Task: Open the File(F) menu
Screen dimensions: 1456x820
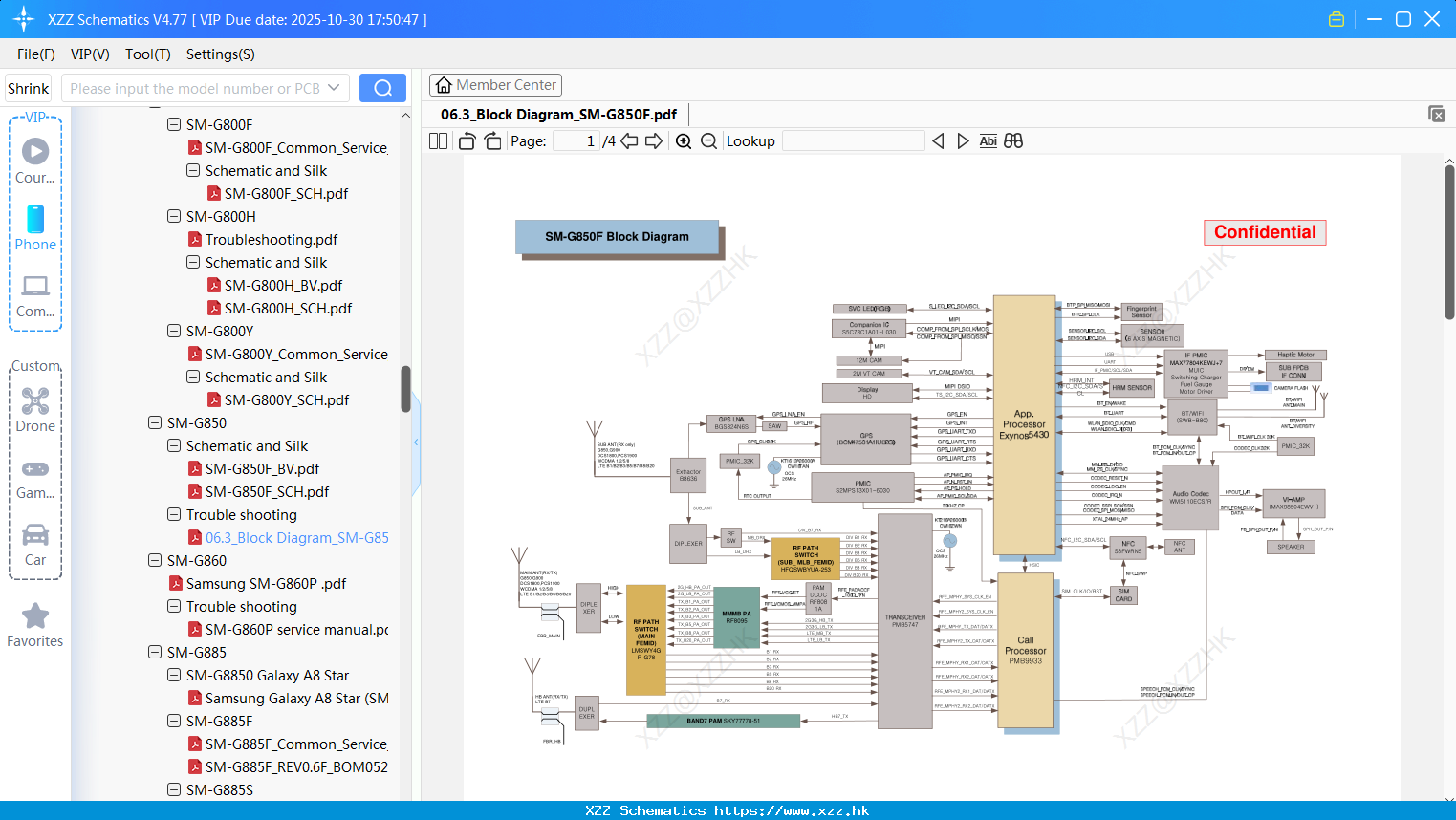Action: (x=36, y=54)
